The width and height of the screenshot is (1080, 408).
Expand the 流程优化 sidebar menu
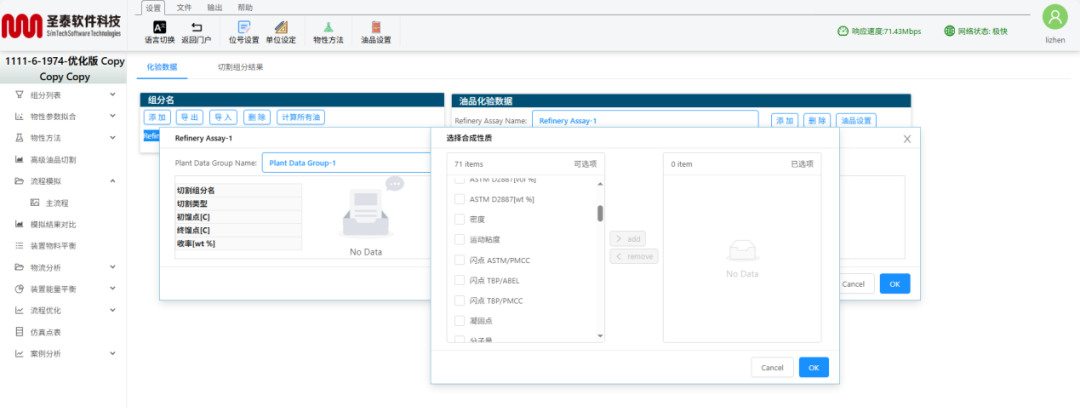coord(113,310)
